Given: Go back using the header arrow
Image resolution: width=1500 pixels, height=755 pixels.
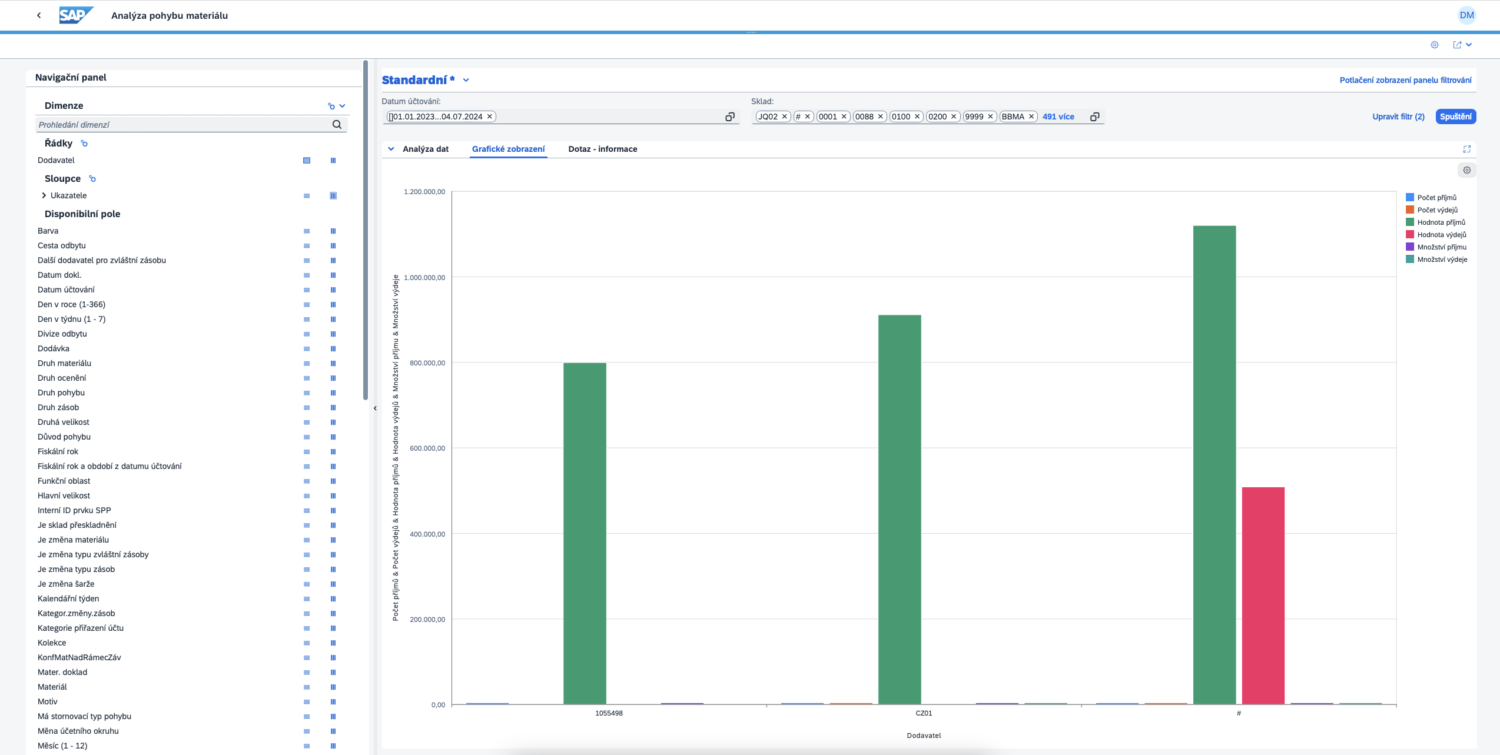Looking at the screenshot, I should [39, 16].
